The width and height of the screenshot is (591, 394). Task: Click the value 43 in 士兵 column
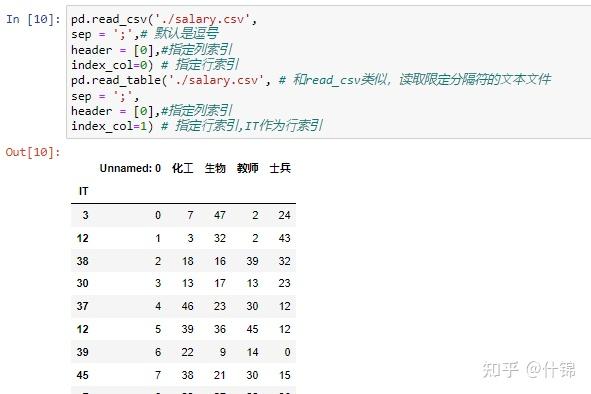(285, 238)
